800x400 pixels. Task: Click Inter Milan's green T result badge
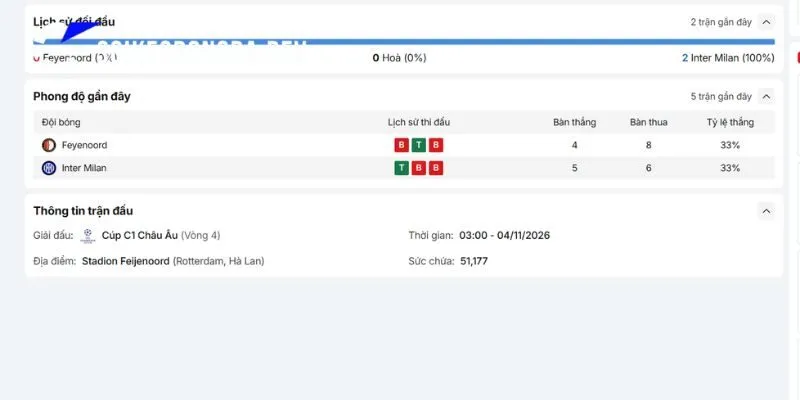pyautogui.click(x=402, y=168)
